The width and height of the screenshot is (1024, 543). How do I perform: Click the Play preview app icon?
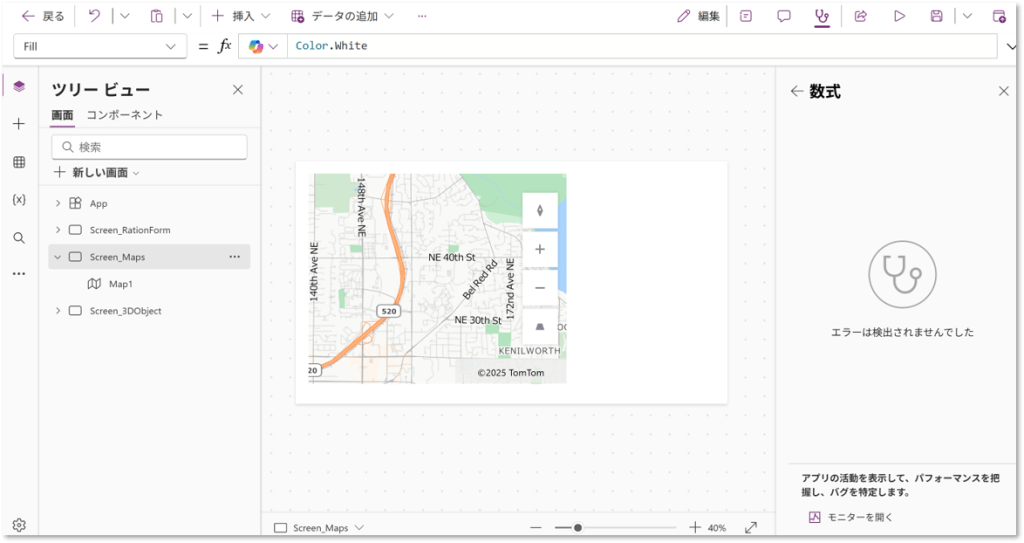899,16
